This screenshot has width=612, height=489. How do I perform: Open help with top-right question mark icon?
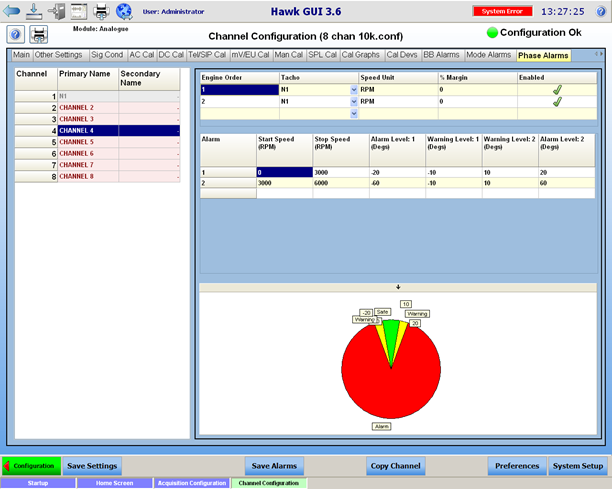click(x=601, y=11)
